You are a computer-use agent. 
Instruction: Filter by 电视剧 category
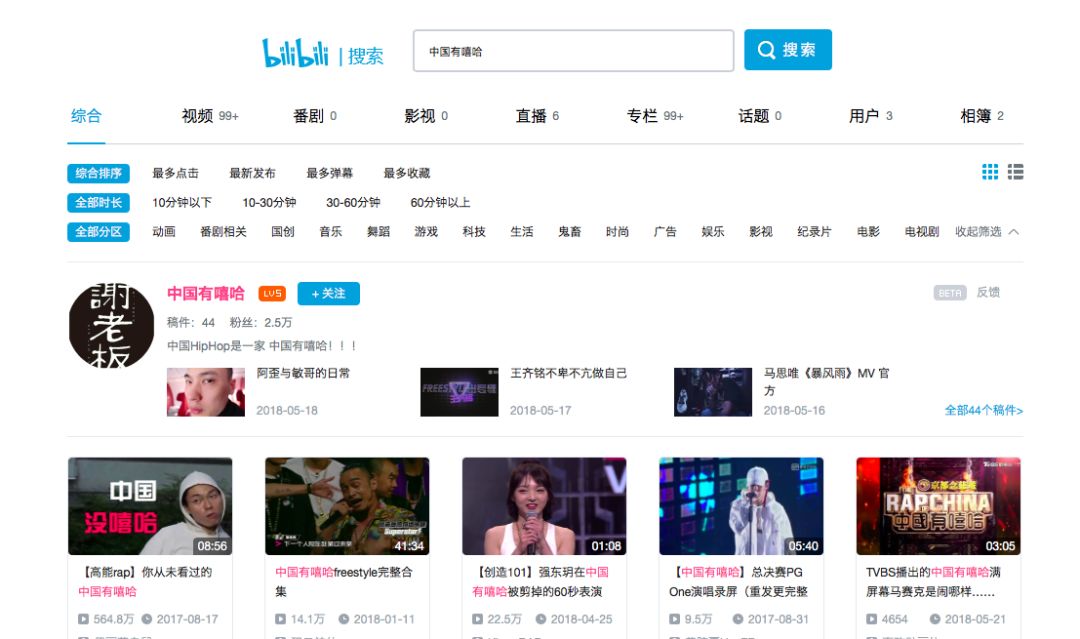pos(922,231)
